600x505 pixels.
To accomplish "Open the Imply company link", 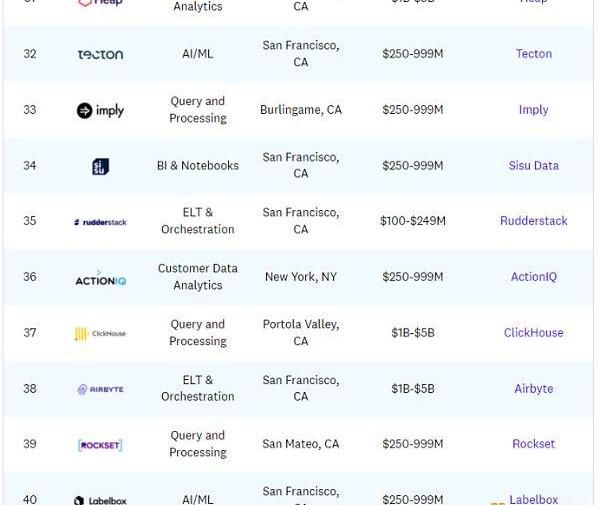I will 533,110.
